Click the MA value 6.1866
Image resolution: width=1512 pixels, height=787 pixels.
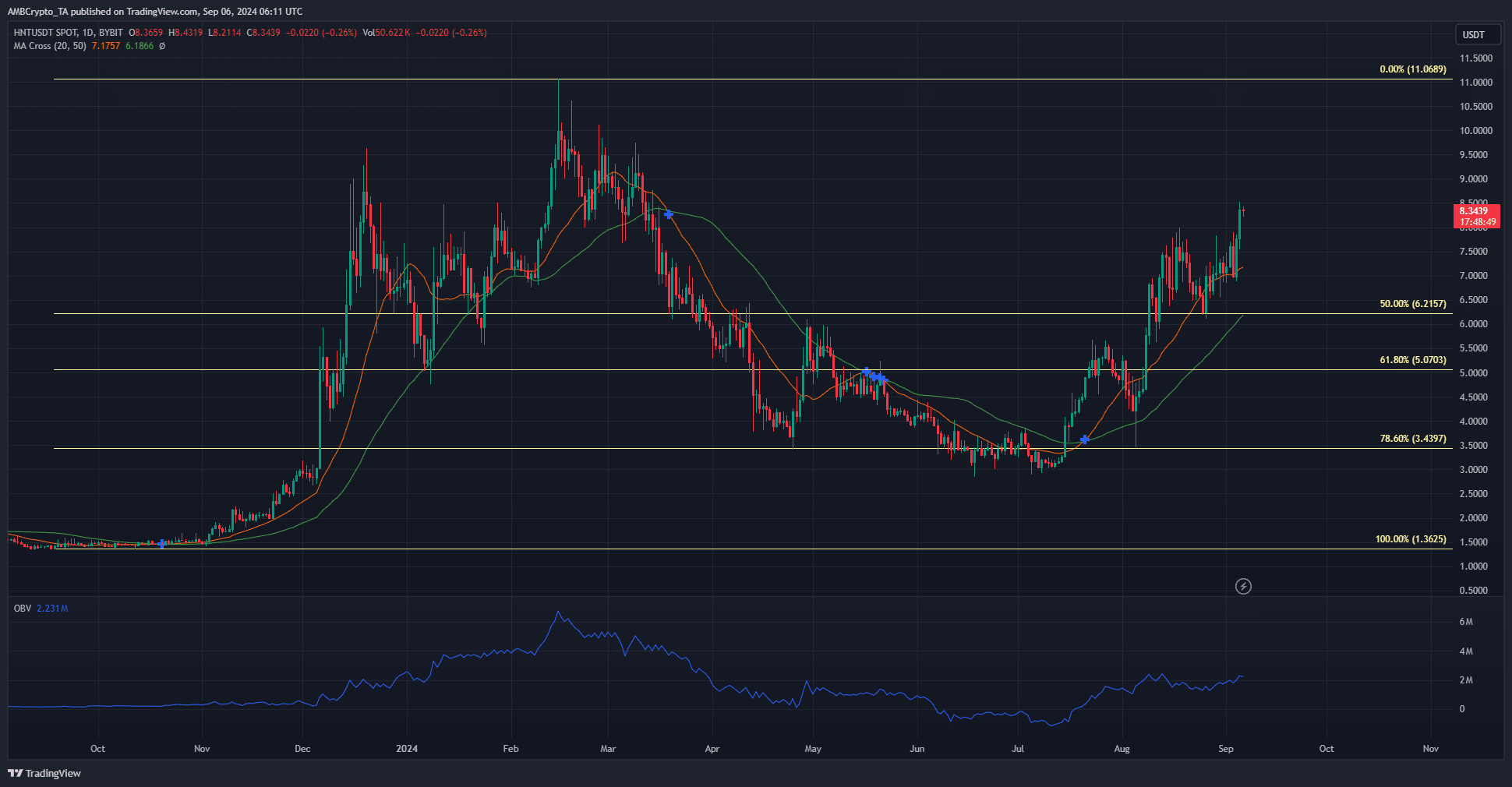[x=140, y=46]
